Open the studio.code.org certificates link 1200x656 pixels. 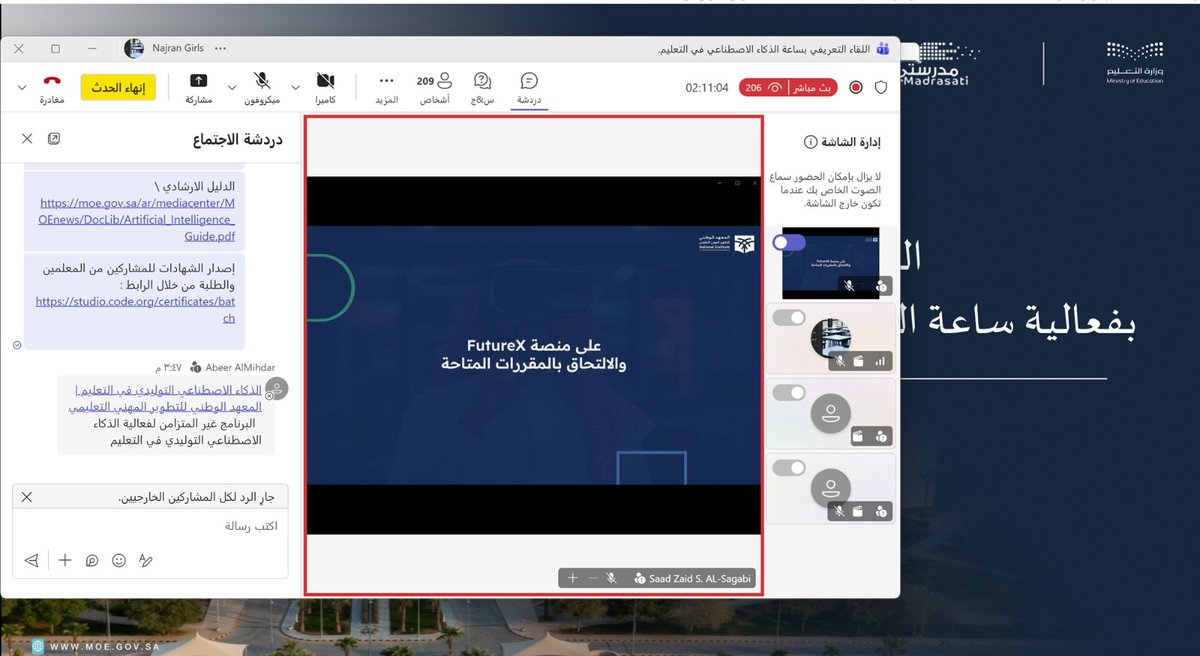[136, 309]
